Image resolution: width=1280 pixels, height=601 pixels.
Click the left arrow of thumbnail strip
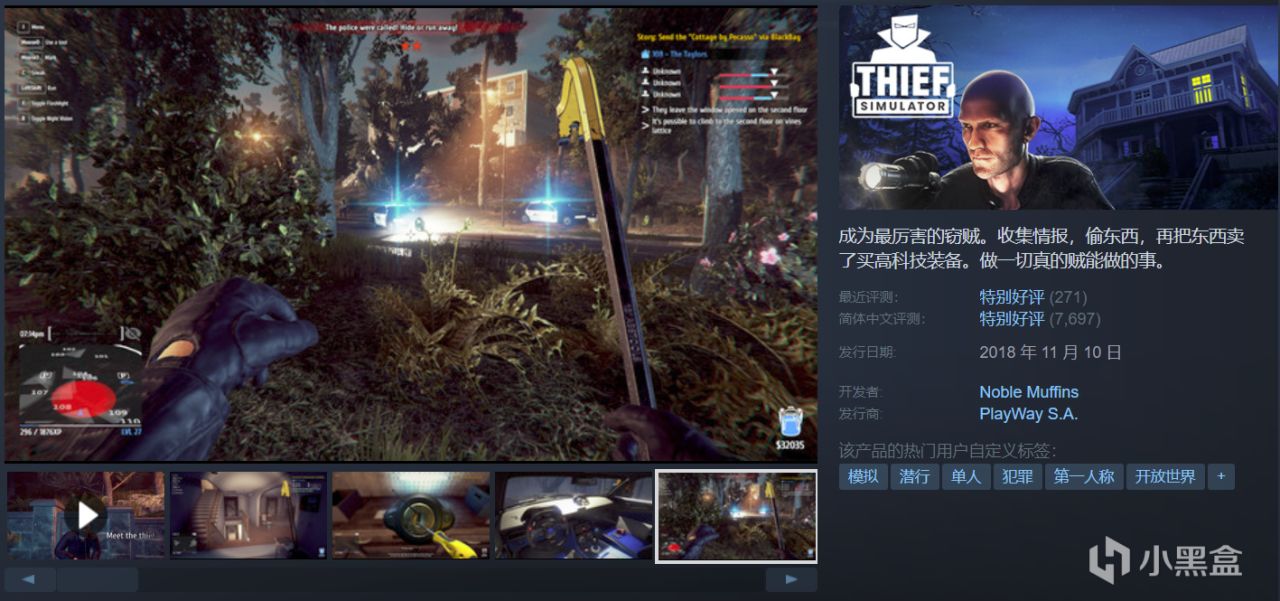pyautogui.click(x=29, y=579)
